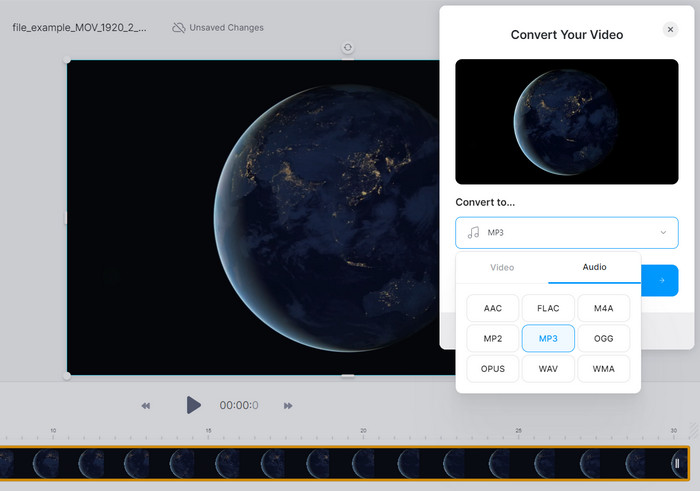Click the clip end trim handle

(677, 463)
